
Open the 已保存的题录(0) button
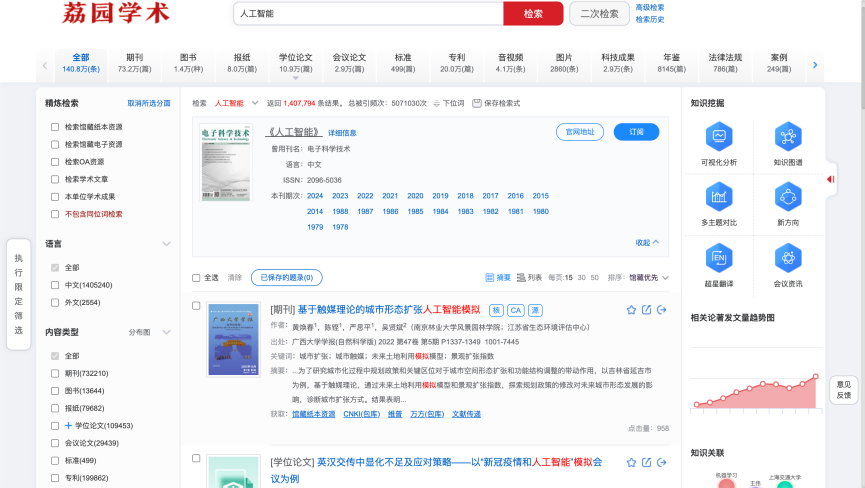coord(286,277)
